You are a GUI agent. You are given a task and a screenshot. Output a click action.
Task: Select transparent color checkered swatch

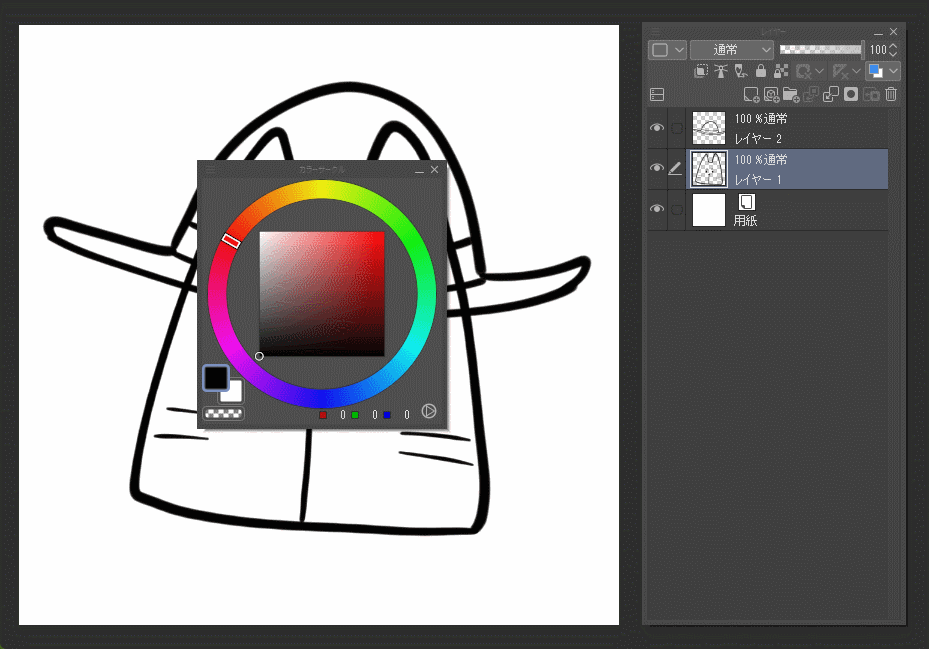pyautogui.click(x=223, y=413)
